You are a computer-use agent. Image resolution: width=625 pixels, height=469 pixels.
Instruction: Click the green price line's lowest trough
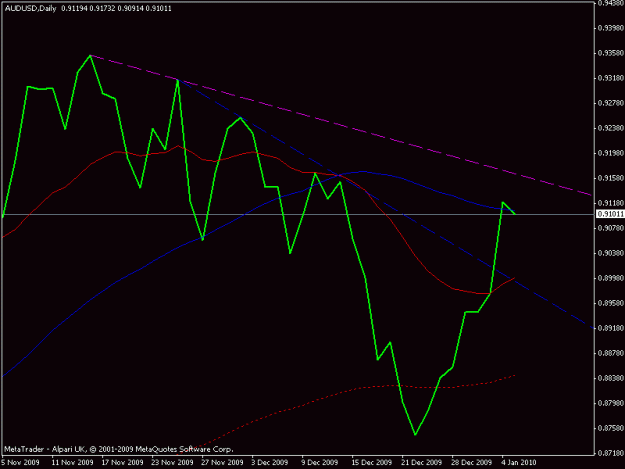tap(415, 434)
